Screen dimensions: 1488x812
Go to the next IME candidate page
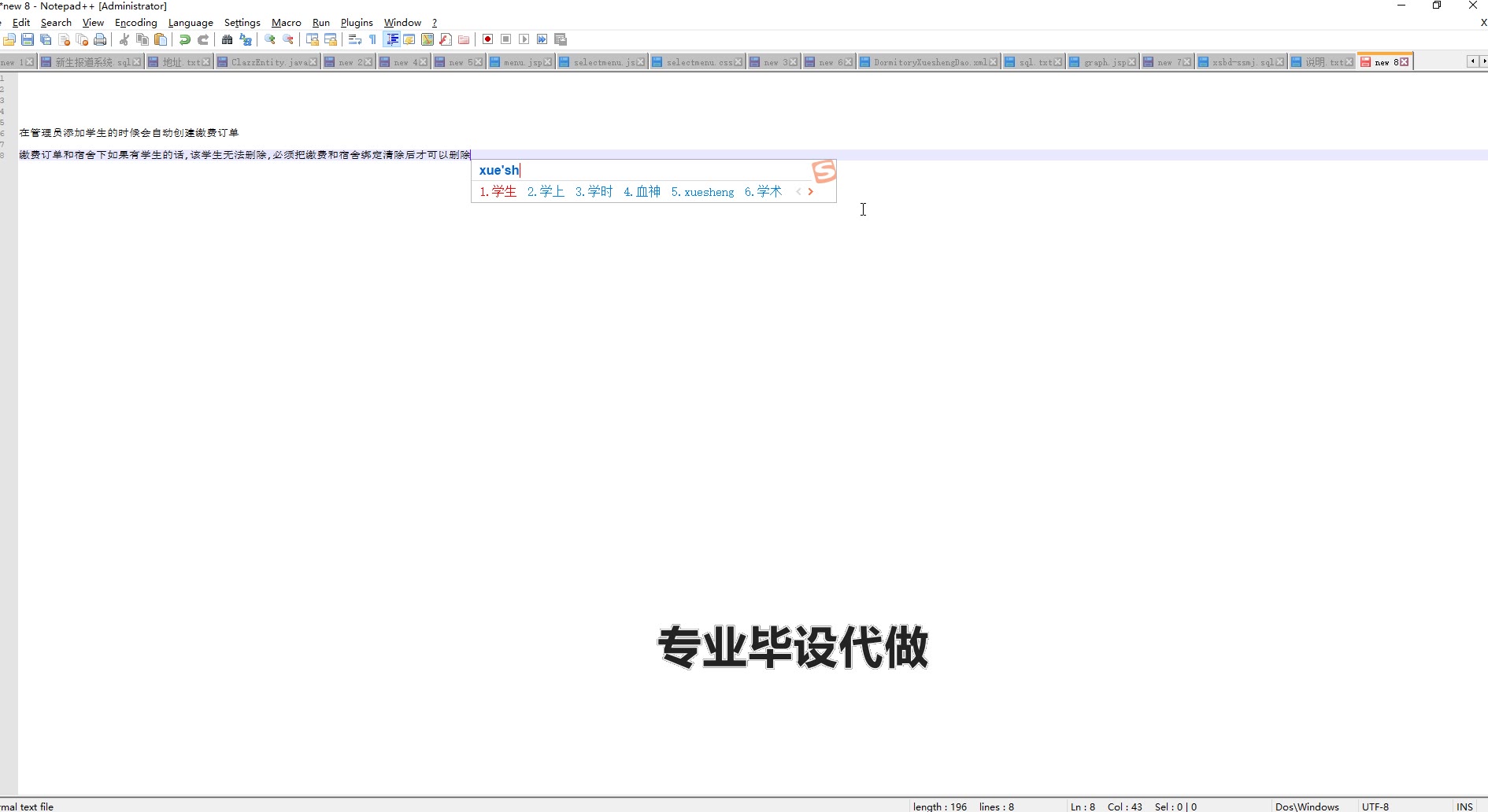tap(810, 191)
